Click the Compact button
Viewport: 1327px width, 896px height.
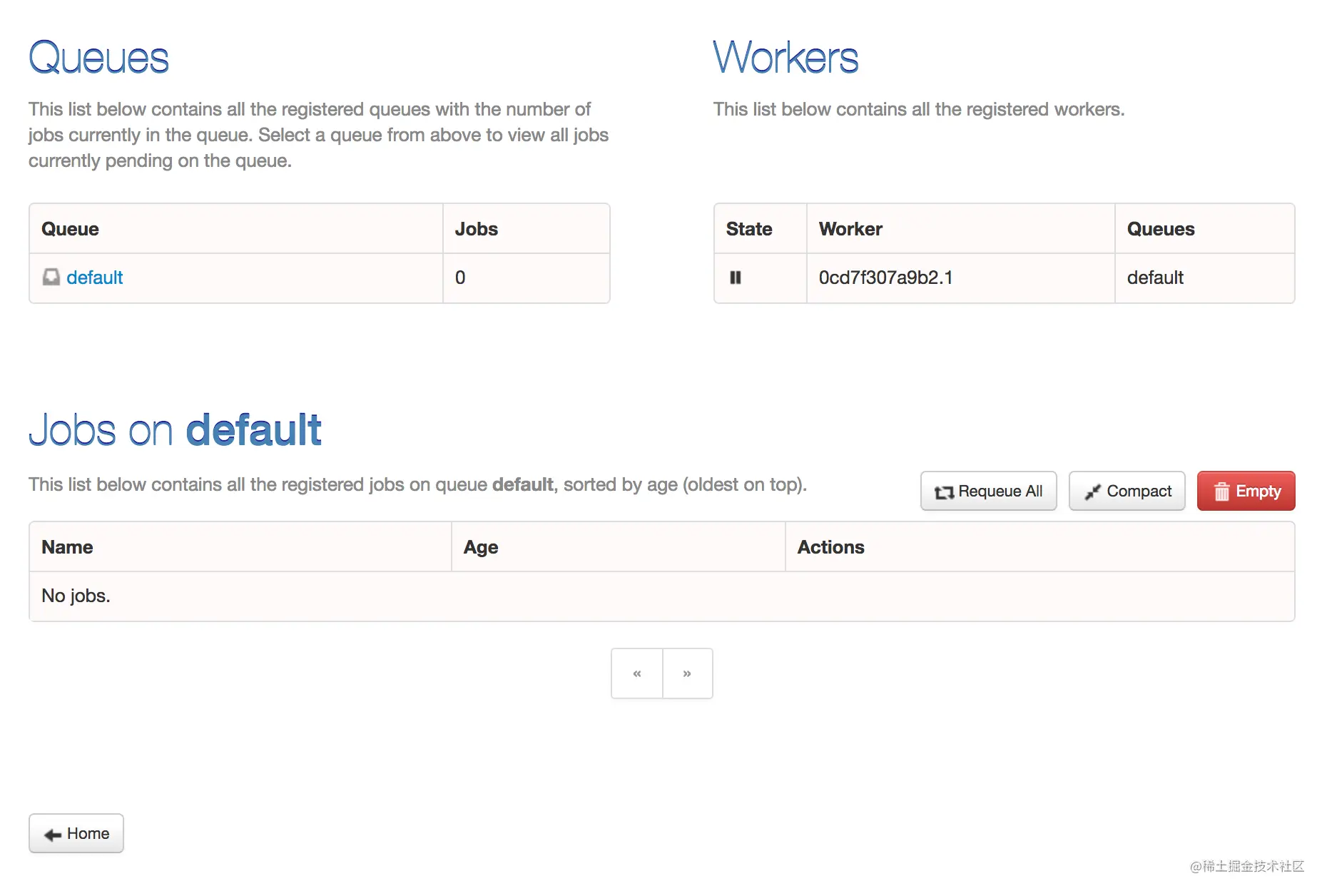click(x=1127, y=491)
